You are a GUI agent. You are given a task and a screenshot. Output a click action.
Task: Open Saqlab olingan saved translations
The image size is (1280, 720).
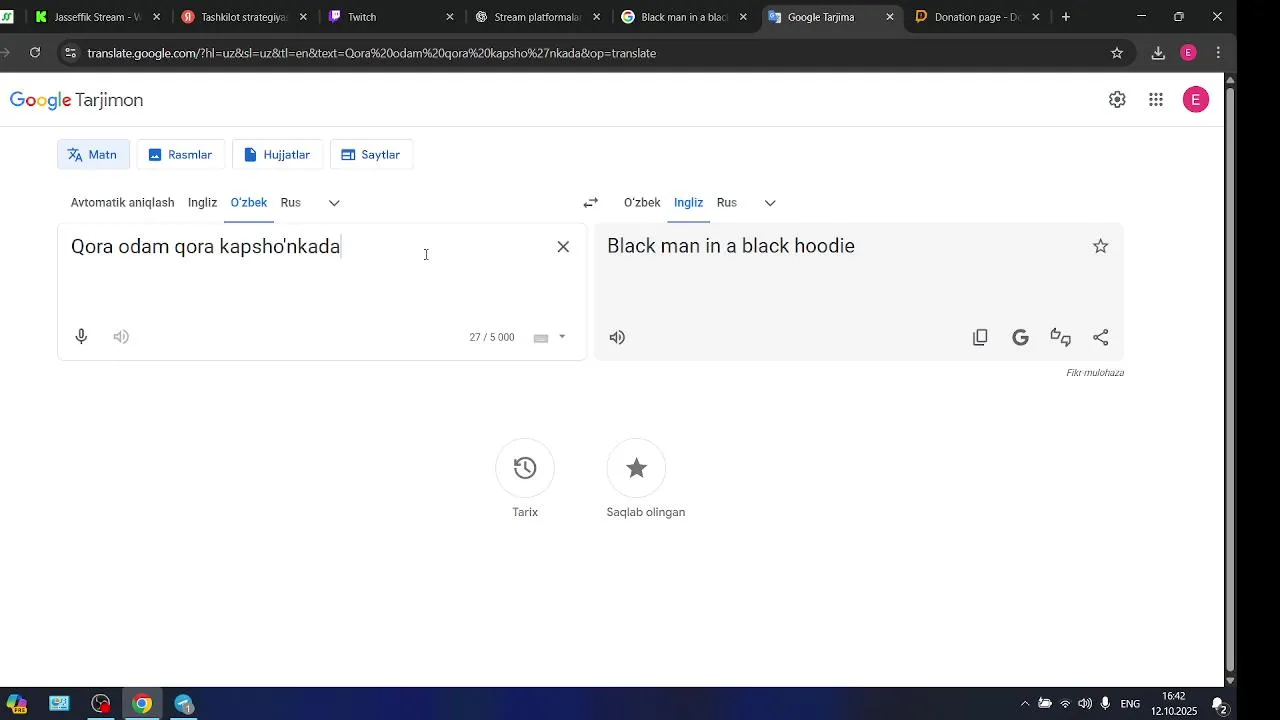(636, 468)
